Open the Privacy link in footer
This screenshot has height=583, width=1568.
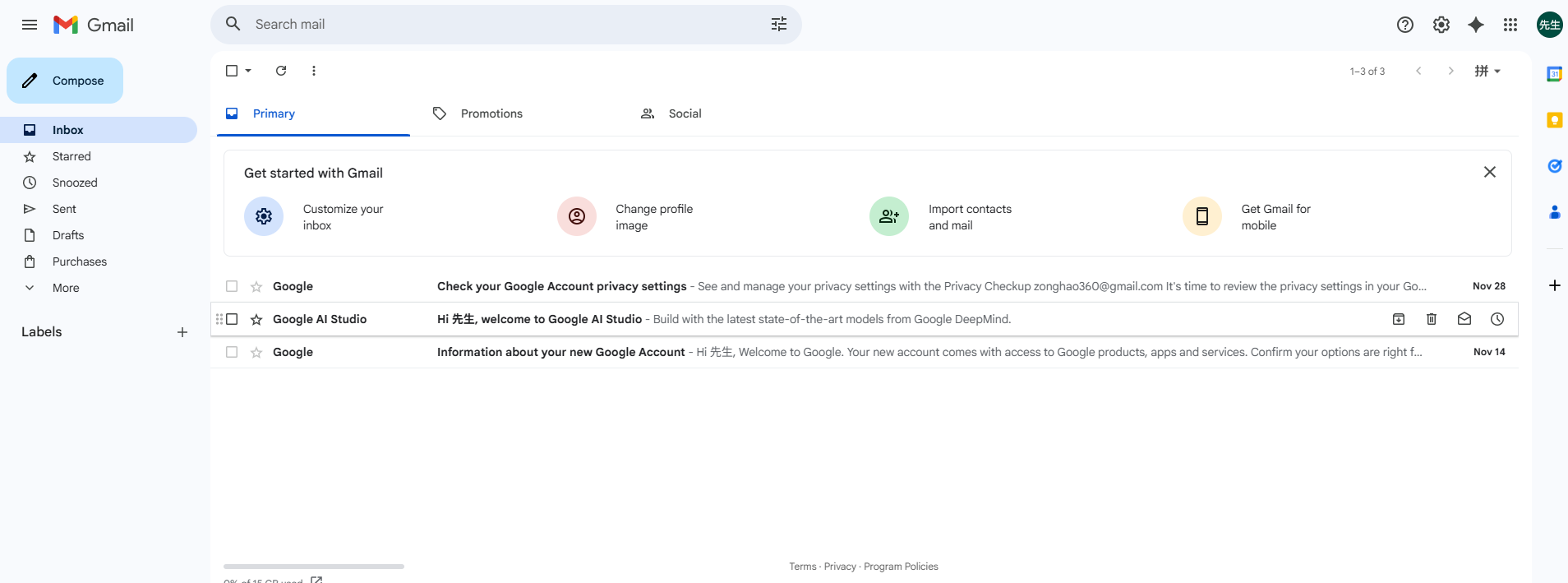pyautogui.click(x=839, y=567)
